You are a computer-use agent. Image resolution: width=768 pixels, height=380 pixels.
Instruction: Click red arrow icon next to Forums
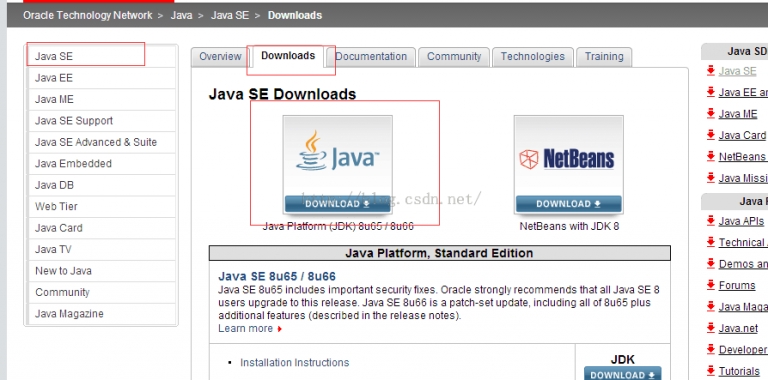tap(711, 285)
